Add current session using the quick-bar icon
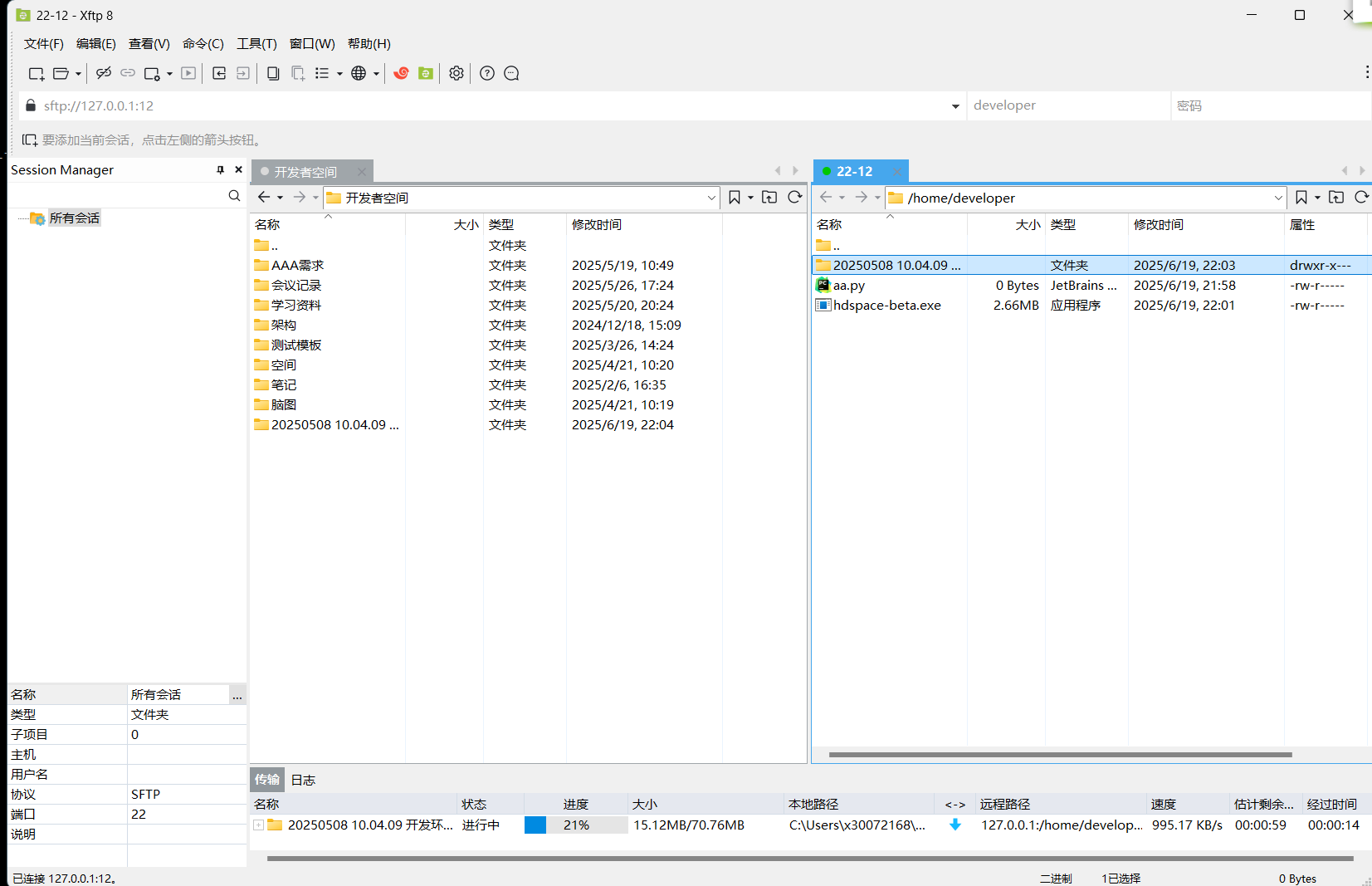The height and width of the screenshot is (886, 1372). coord(29,140)
